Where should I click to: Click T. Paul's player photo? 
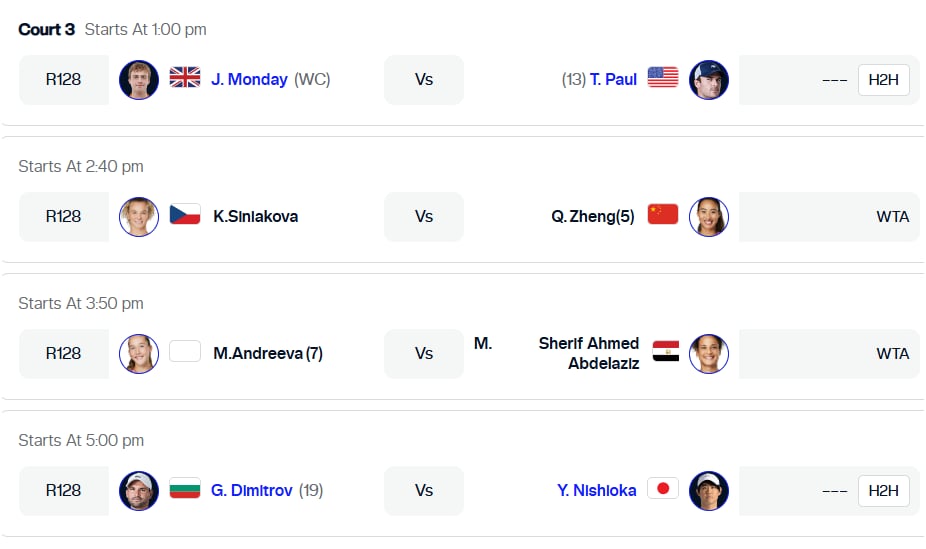[709, 80]
